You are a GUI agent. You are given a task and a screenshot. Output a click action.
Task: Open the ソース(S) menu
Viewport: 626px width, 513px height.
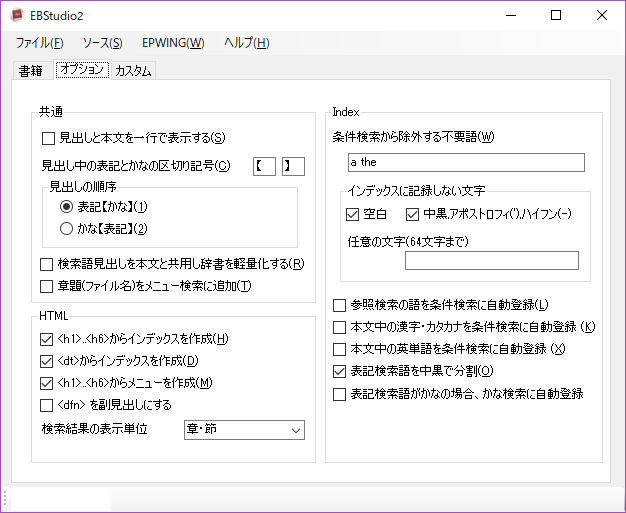(102, 43)
